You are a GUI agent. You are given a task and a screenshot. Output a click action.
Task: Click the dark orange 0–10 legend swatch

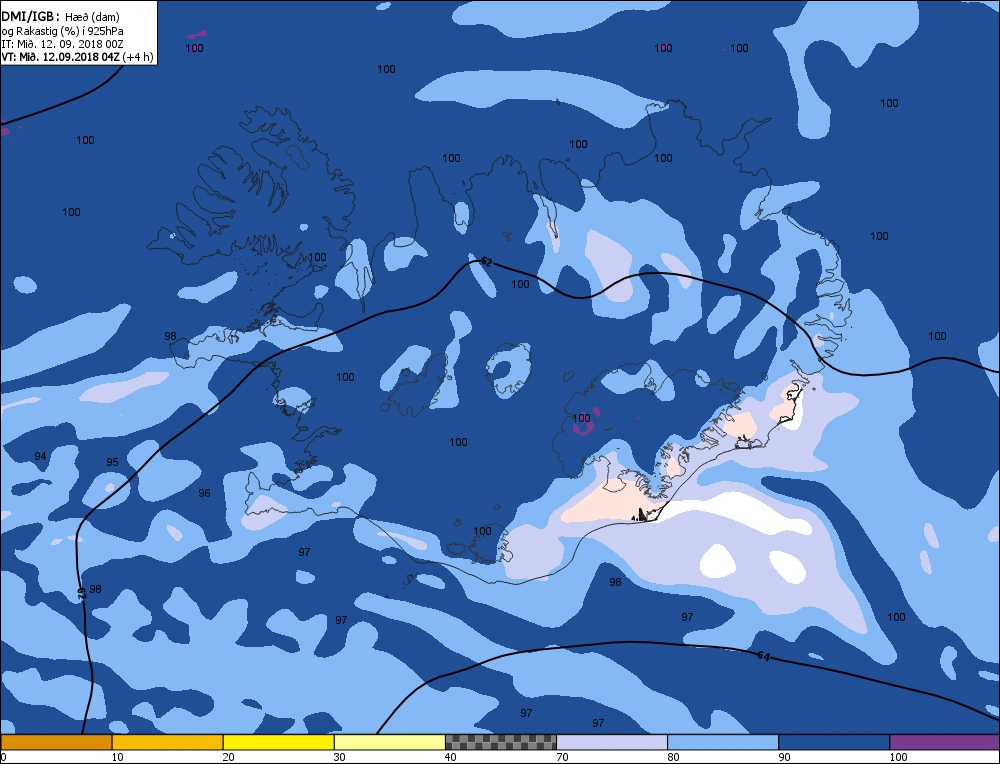click(x=56, y=742)
